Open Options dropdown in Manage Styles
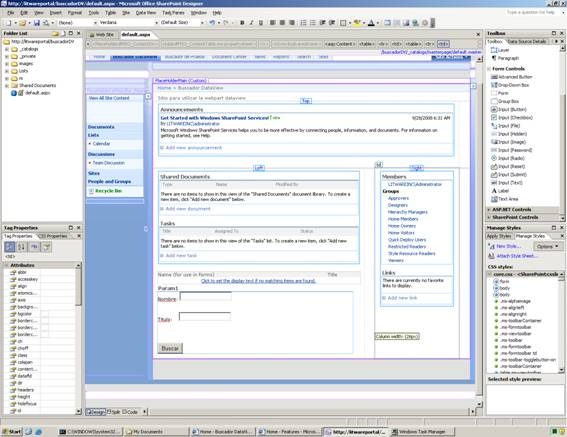 547,246
